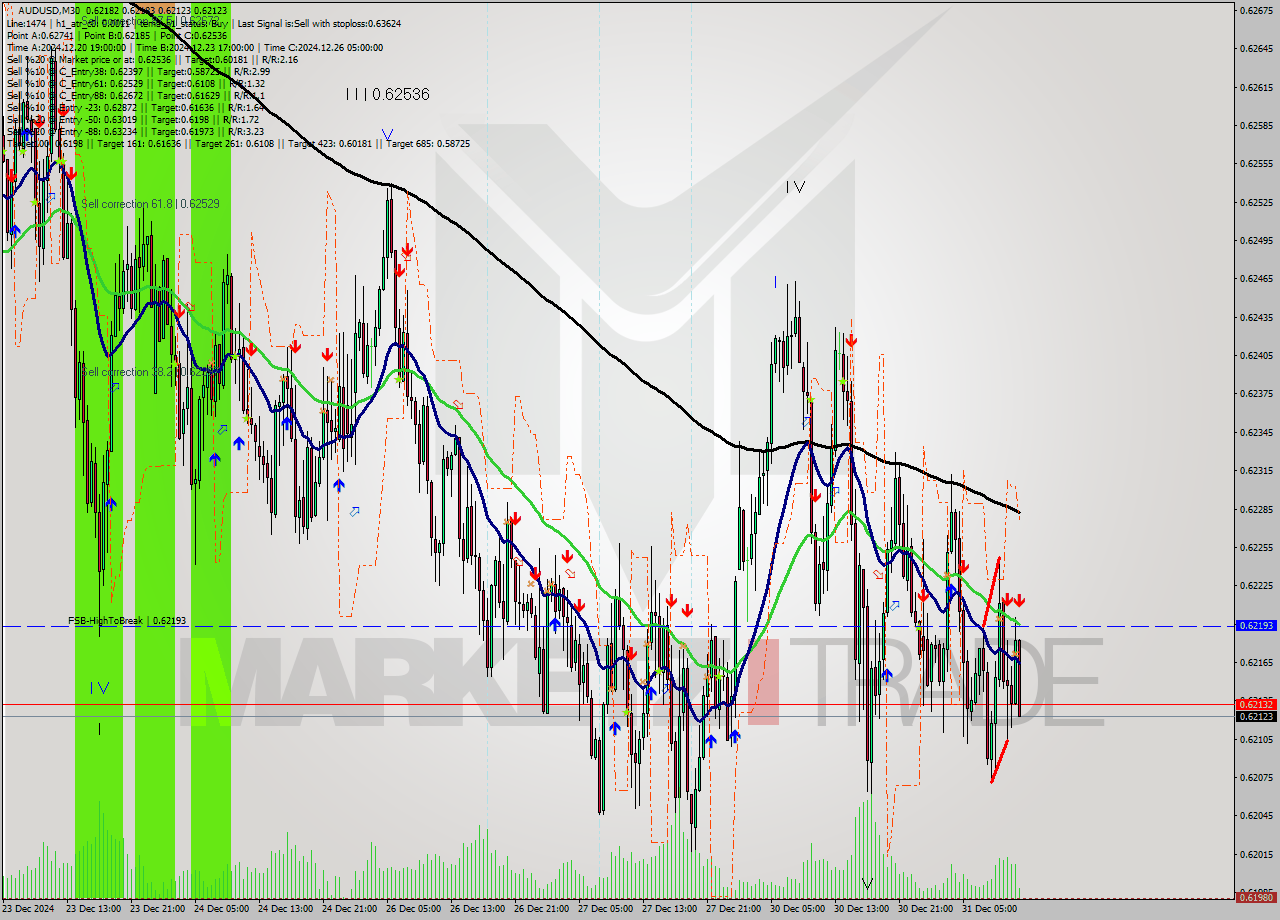1280x920 pixels.
Task: Click the '26 Dec 05:00' time label
Action: click(x=415, y=909)
